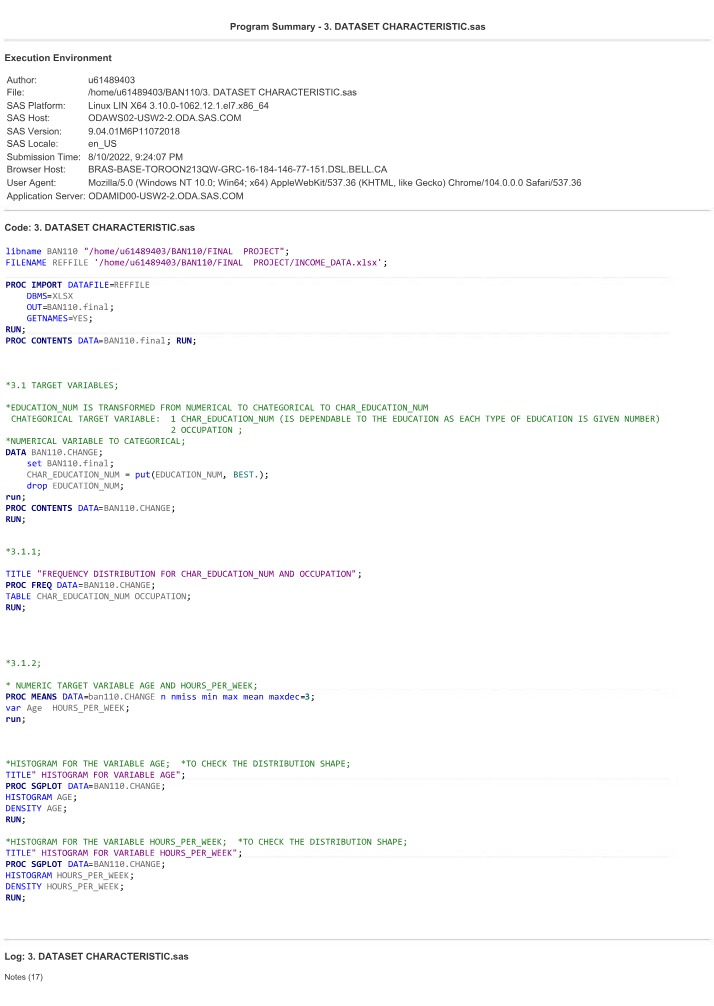Click 'PROC MEANS DATA=ban110.CHANGE' line
Viewport: 714px width, 1006px height.
(160, 697)
